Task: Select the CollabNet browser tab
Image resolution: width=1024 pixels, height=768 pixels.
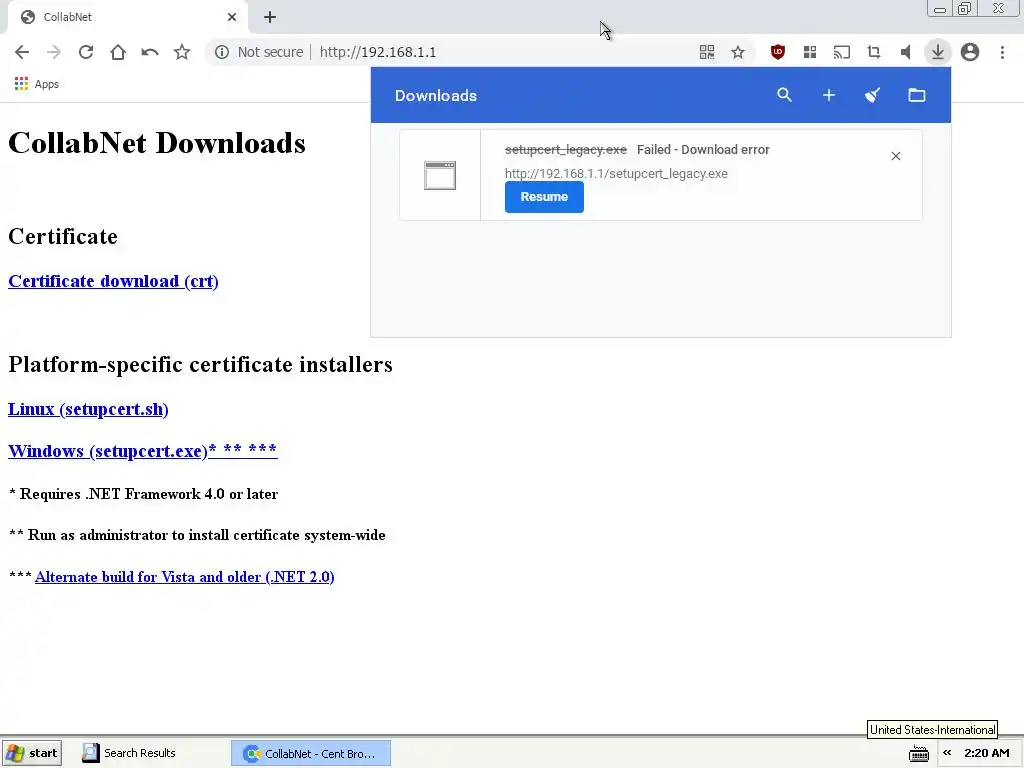Action: coord(128,18)
